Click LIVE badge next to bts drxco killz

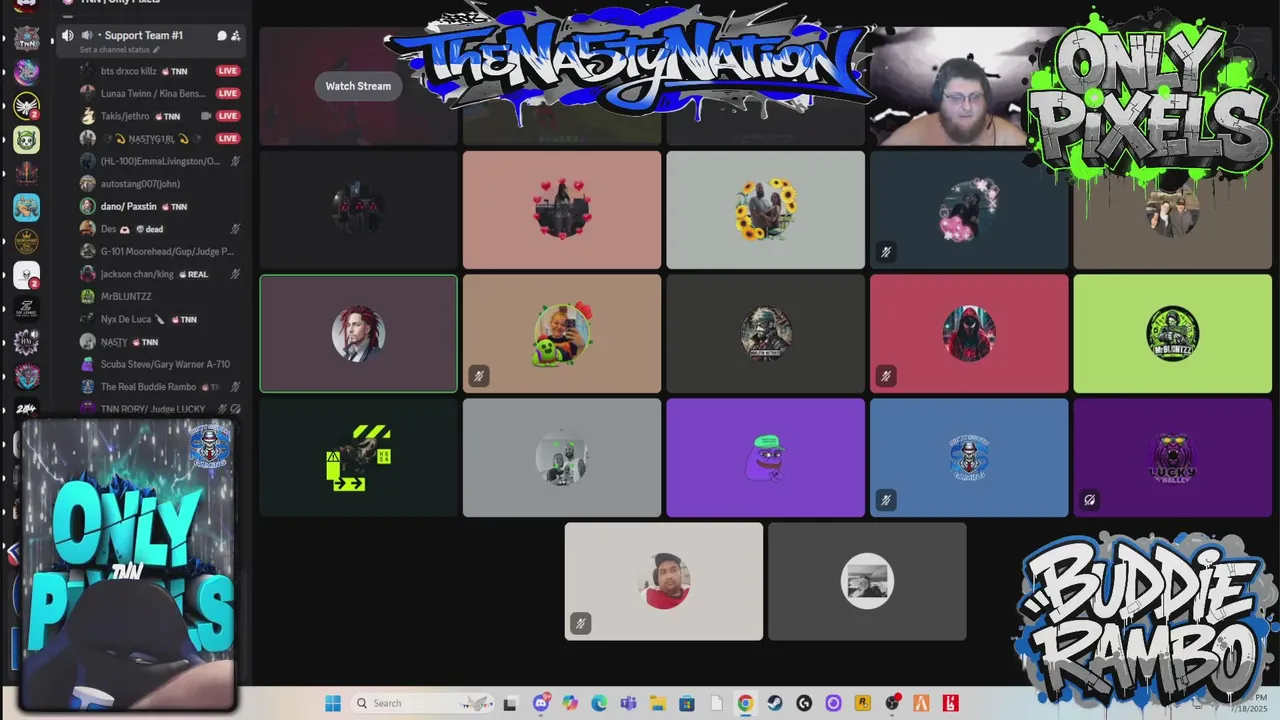[x=228, y=71]
